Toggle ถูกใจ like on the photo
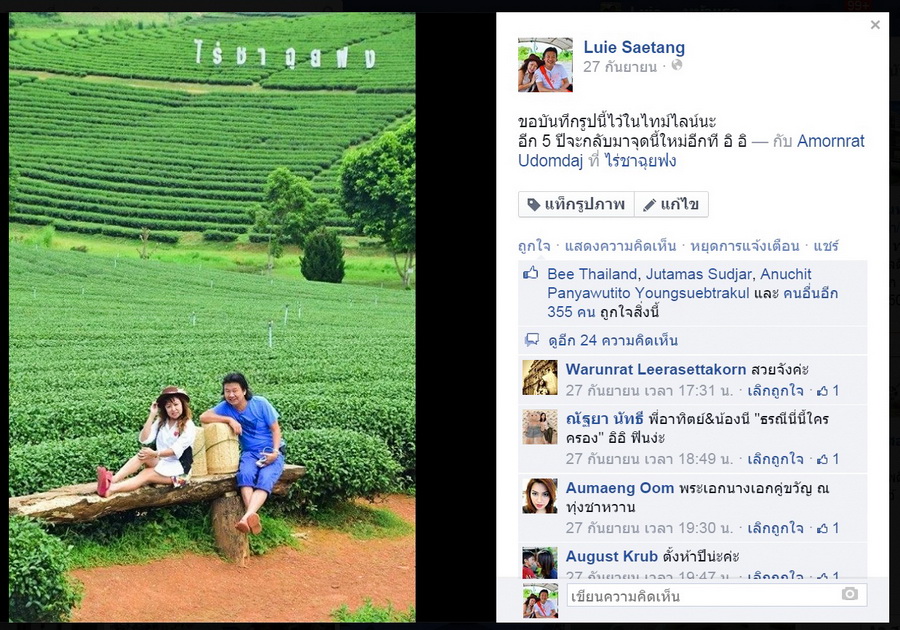 (x=534, y=246)
